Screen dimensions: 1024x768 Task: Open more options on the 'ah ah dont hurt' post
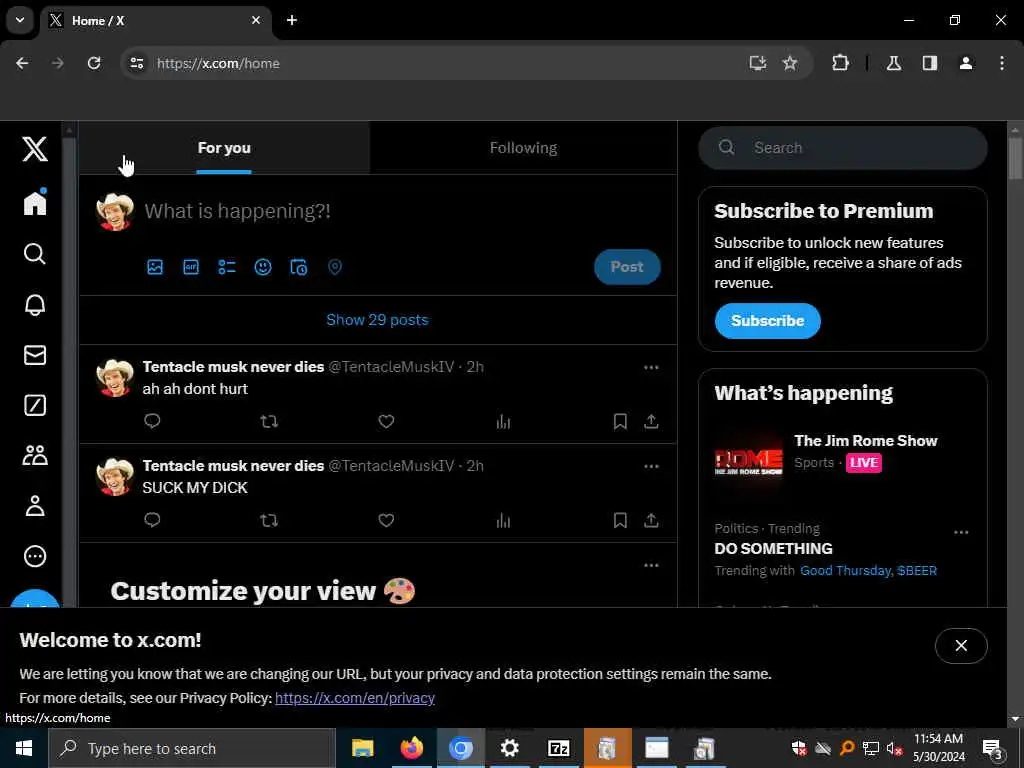[x=651, y=367]
